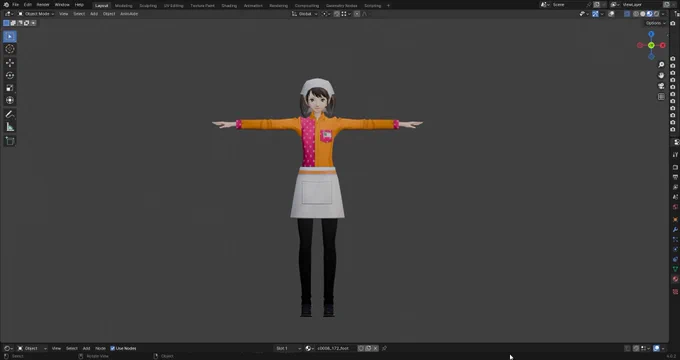
Task: Toggle the camera view gizmo
Action: (x=661, y=86)
